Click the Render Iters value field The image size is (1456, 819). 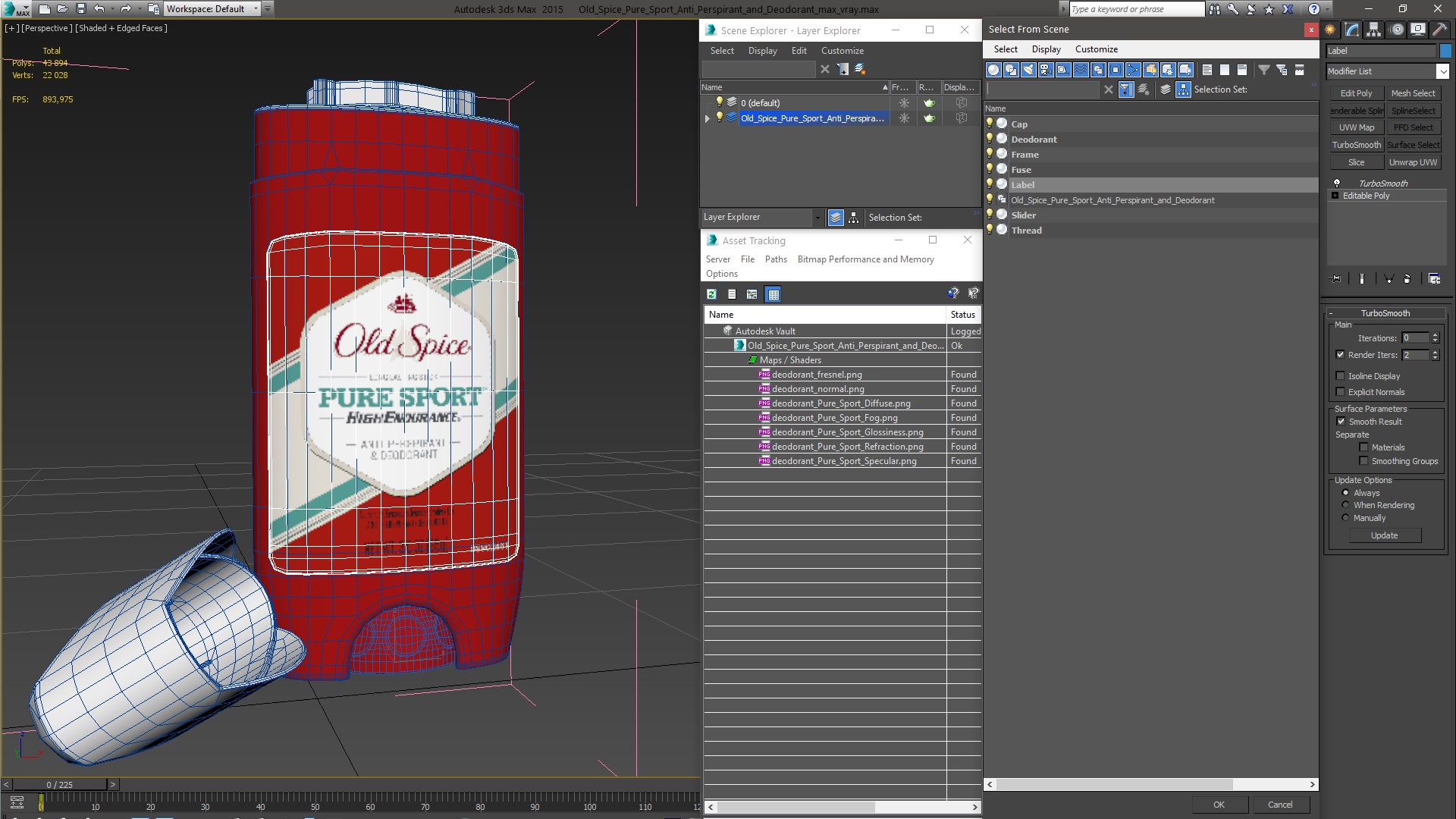pos(1414,355)
